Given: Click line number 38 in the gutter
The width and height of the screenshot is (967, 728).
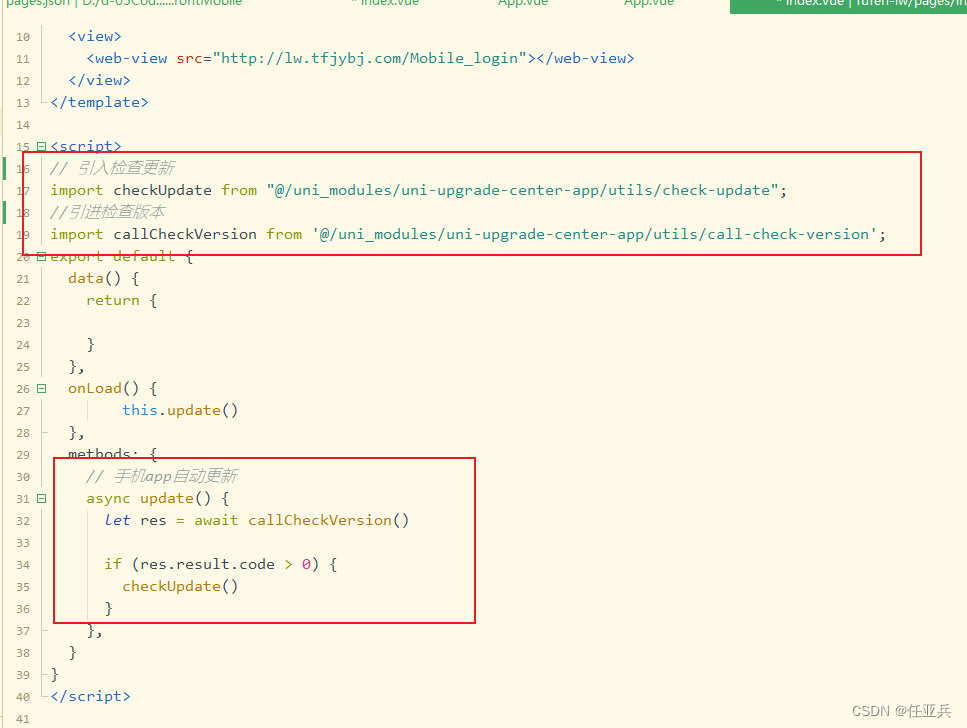Looking at the screenshot, I should click(23, 653).
